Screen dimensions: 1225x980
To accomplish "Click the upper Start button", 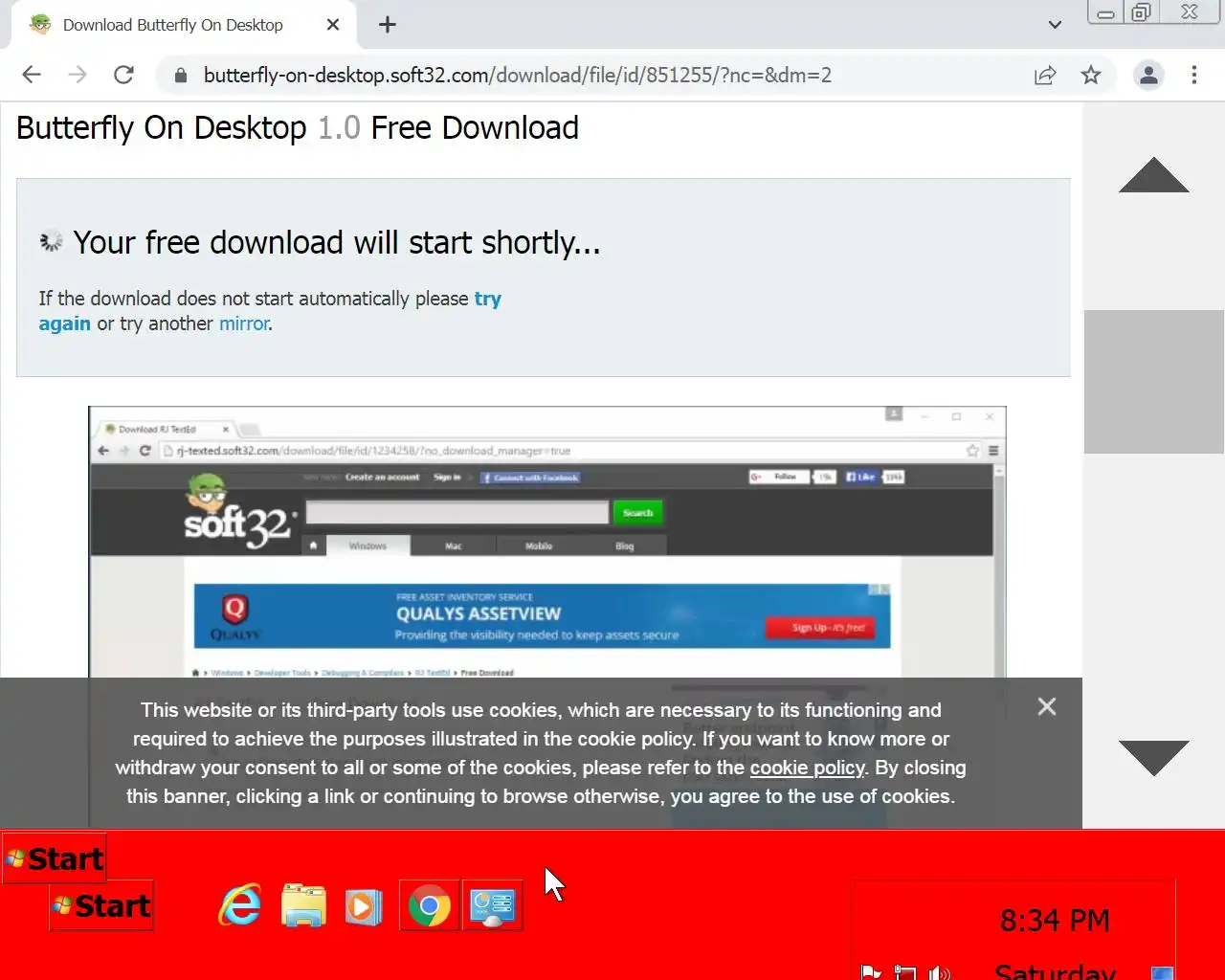I will 54,858.
